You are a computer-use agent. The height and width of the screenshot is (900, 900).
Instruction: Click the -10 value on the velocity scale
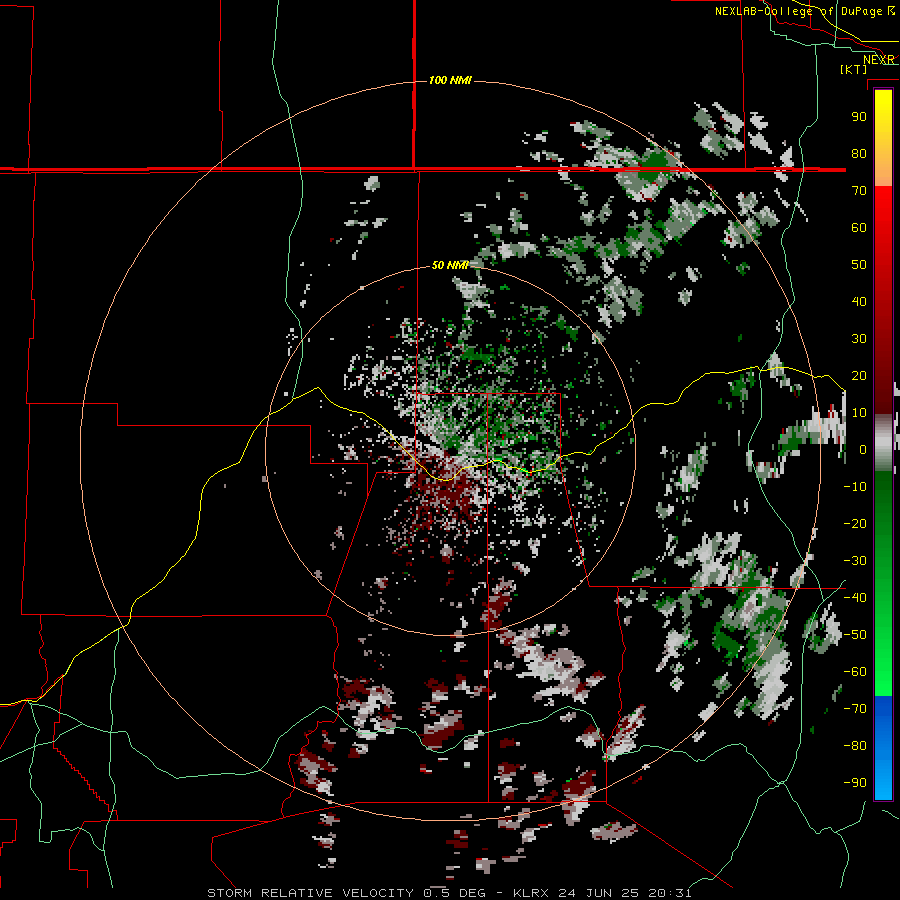coord(855,487)
